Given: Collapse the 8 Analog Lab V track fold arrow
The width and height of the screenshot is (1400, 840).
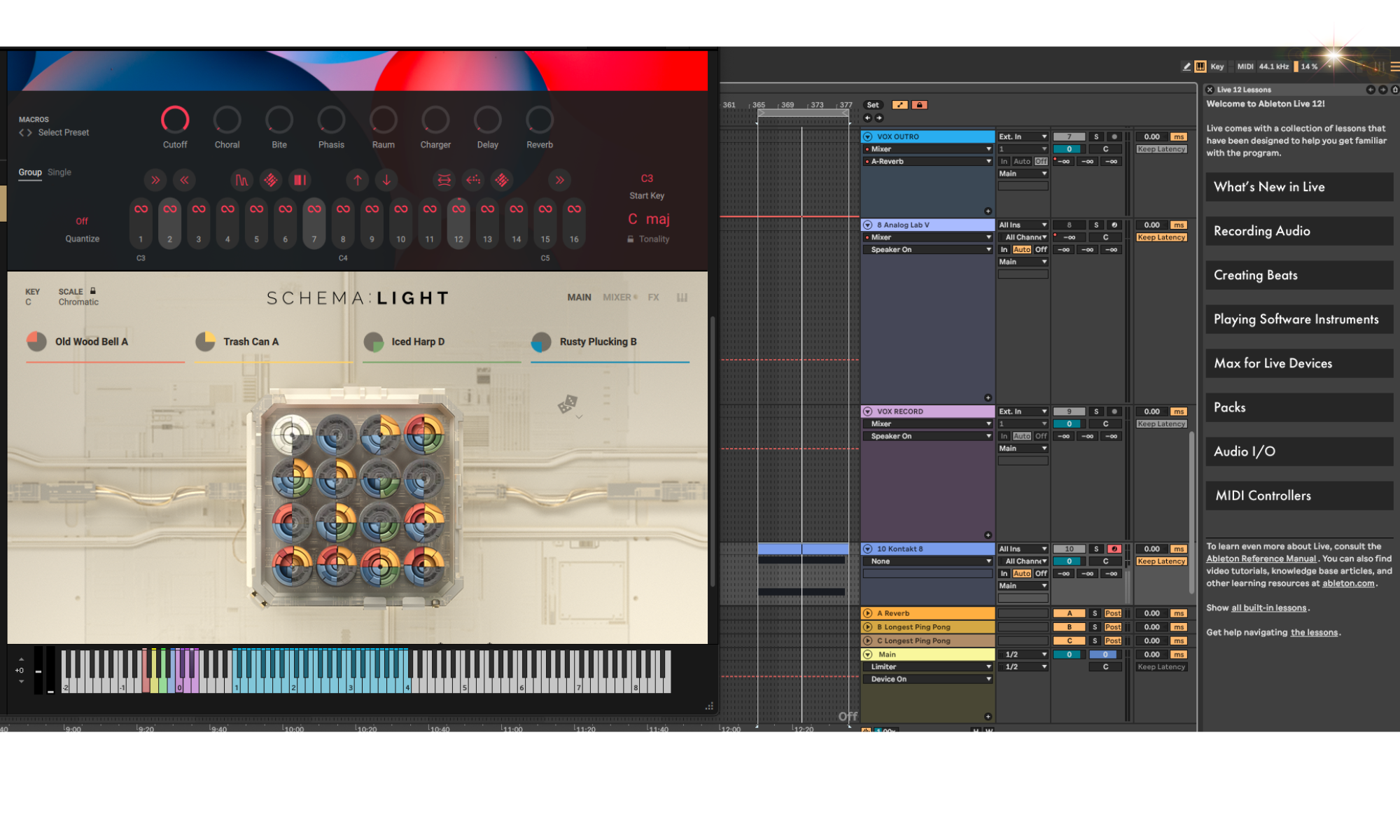Looking at the screenshot, I should pos(868,225).
